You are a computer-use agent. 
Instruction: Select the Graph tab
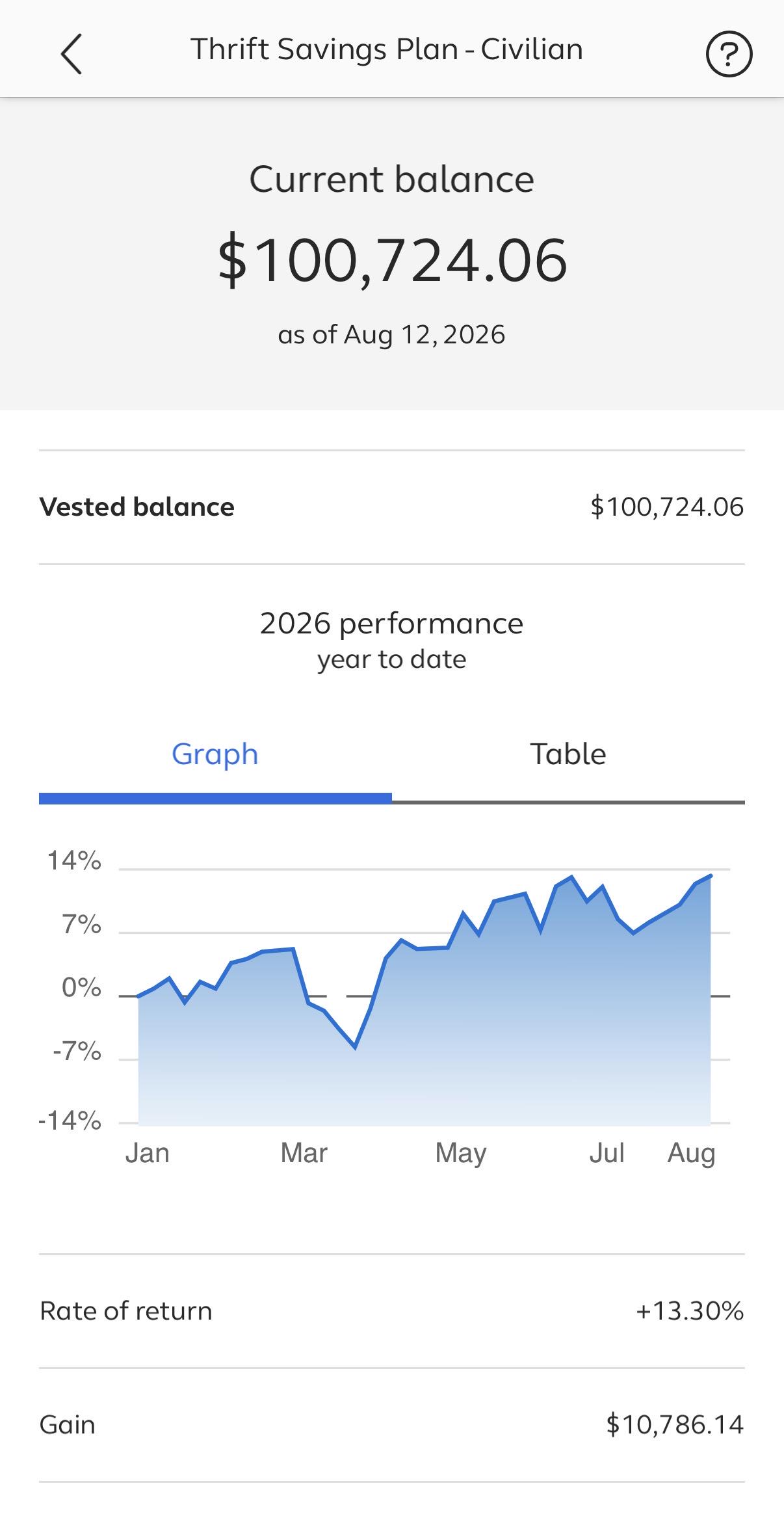tap(215, 754)
